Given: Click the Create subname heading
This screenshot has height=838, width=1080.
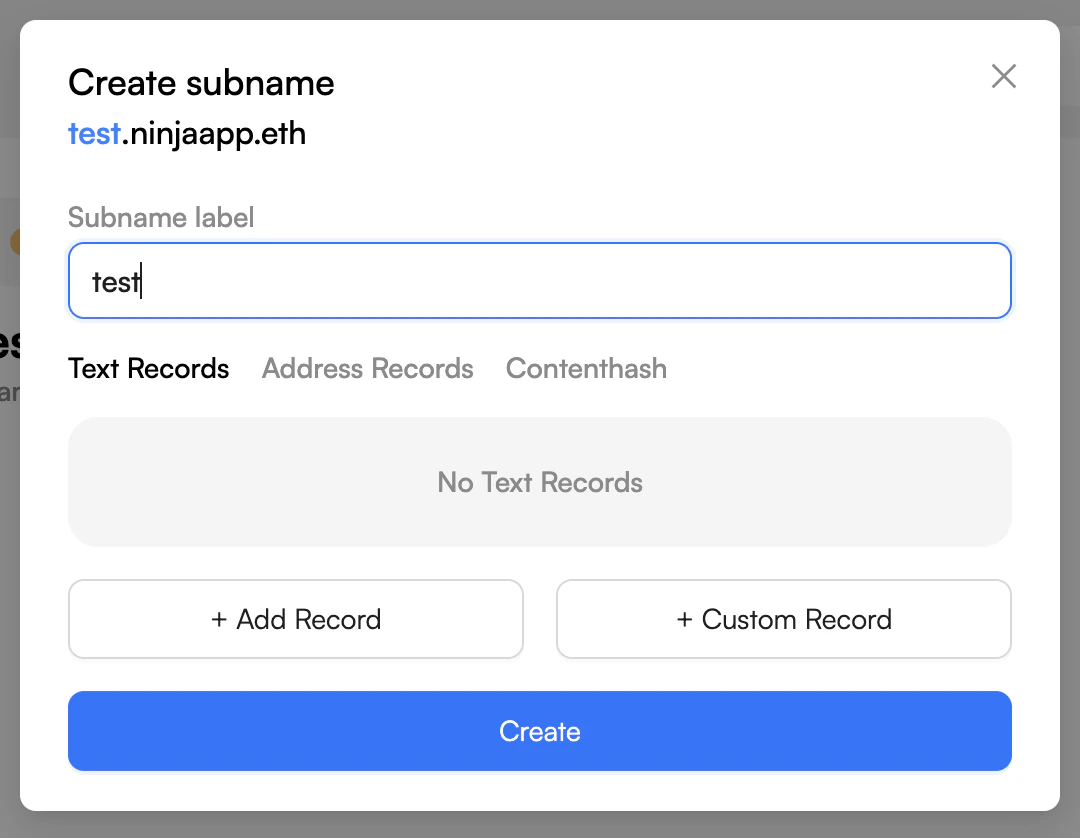Looking at the screenshot, I should (x=201, y=83).
